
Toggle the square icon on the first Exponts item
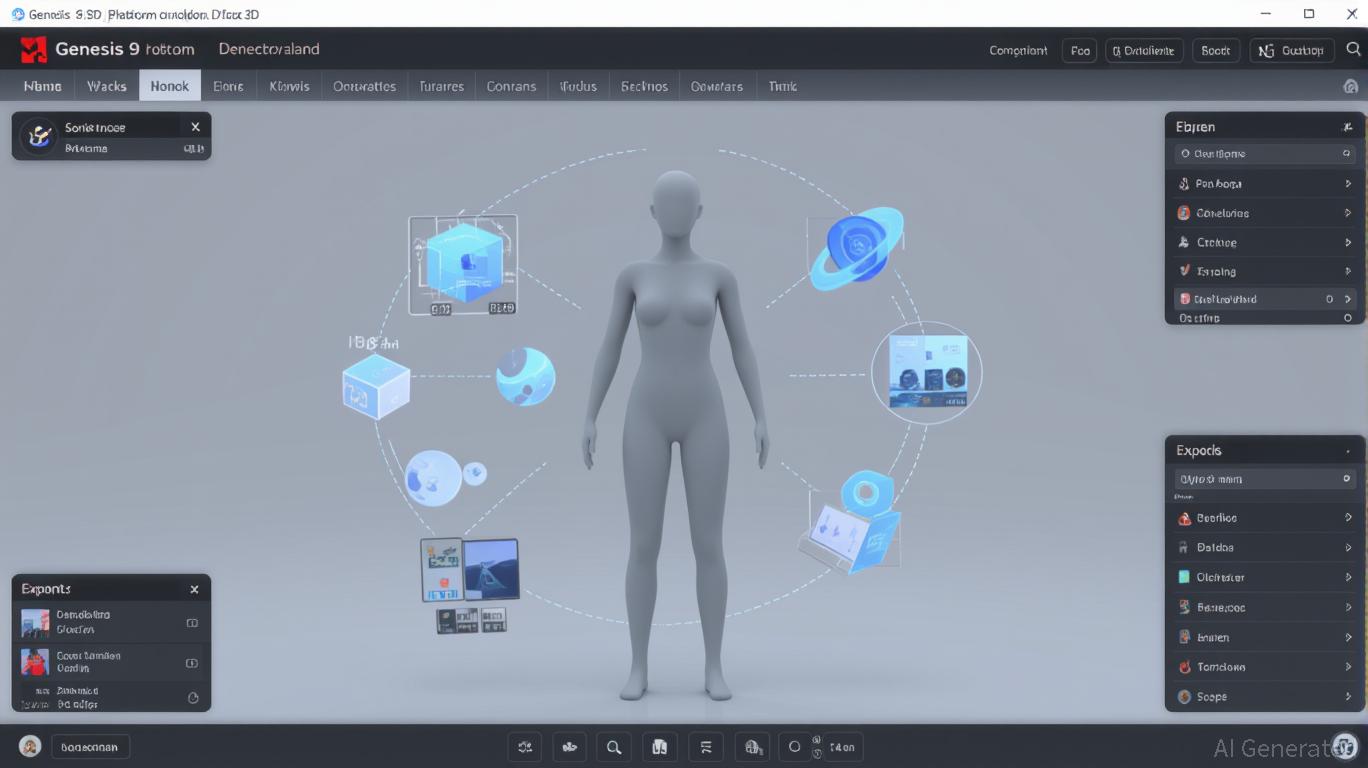192,623
